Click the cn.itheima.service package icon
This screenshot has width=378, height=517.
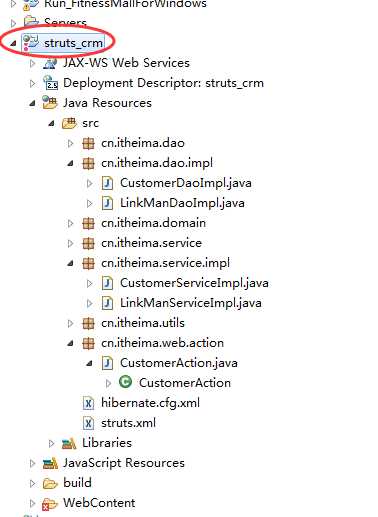[88, 243]
